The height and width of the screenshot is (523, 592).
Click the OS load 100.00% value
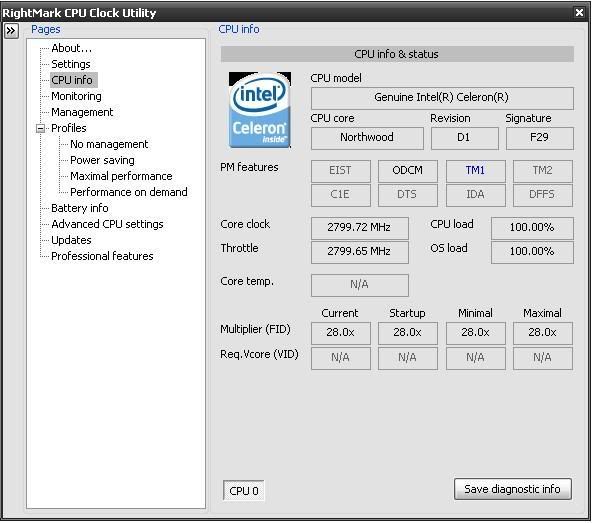(x=532, y=252)
